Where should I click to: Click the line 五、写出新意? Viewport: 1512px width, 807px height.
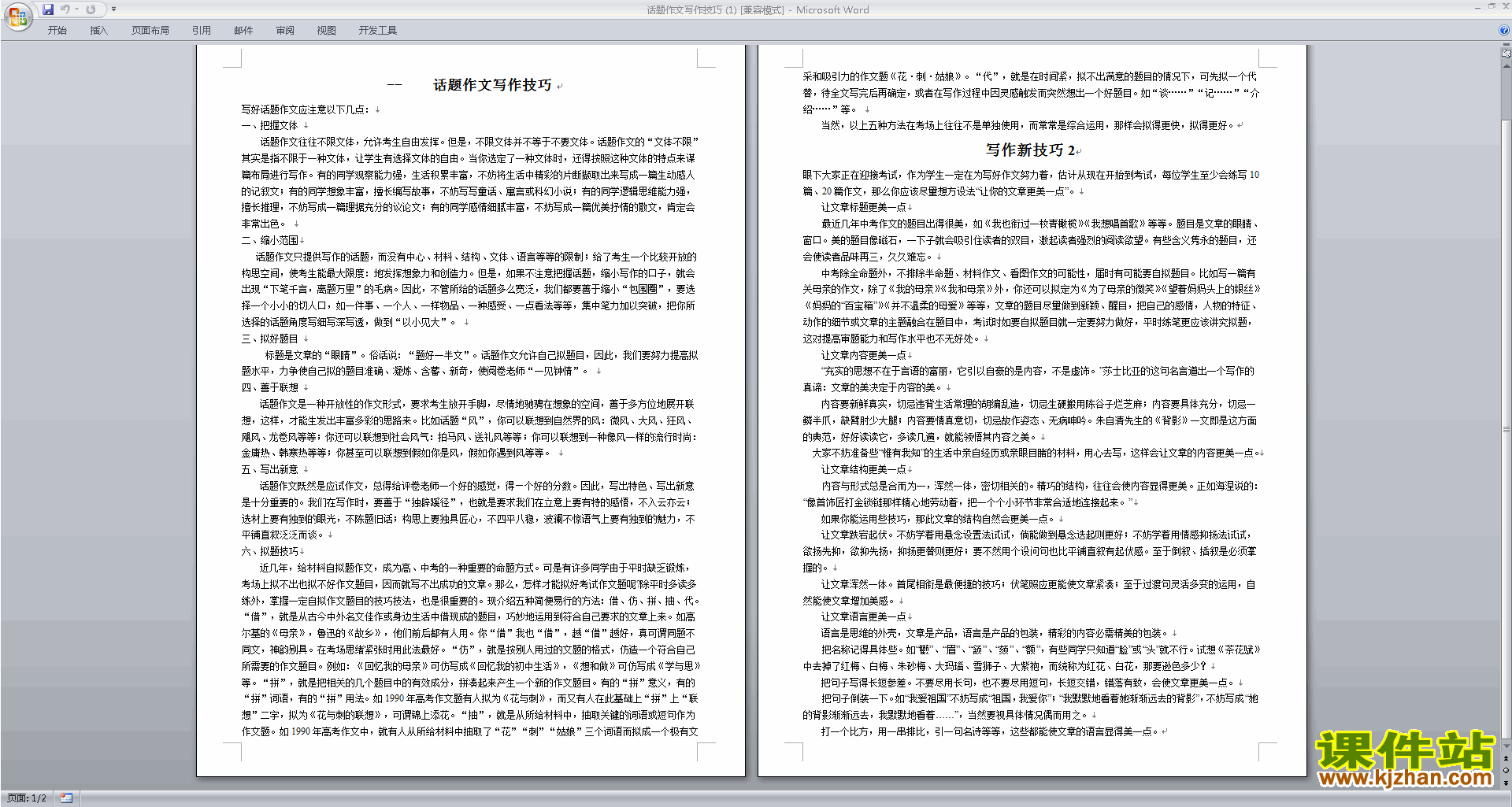click(x=269, y=469)
